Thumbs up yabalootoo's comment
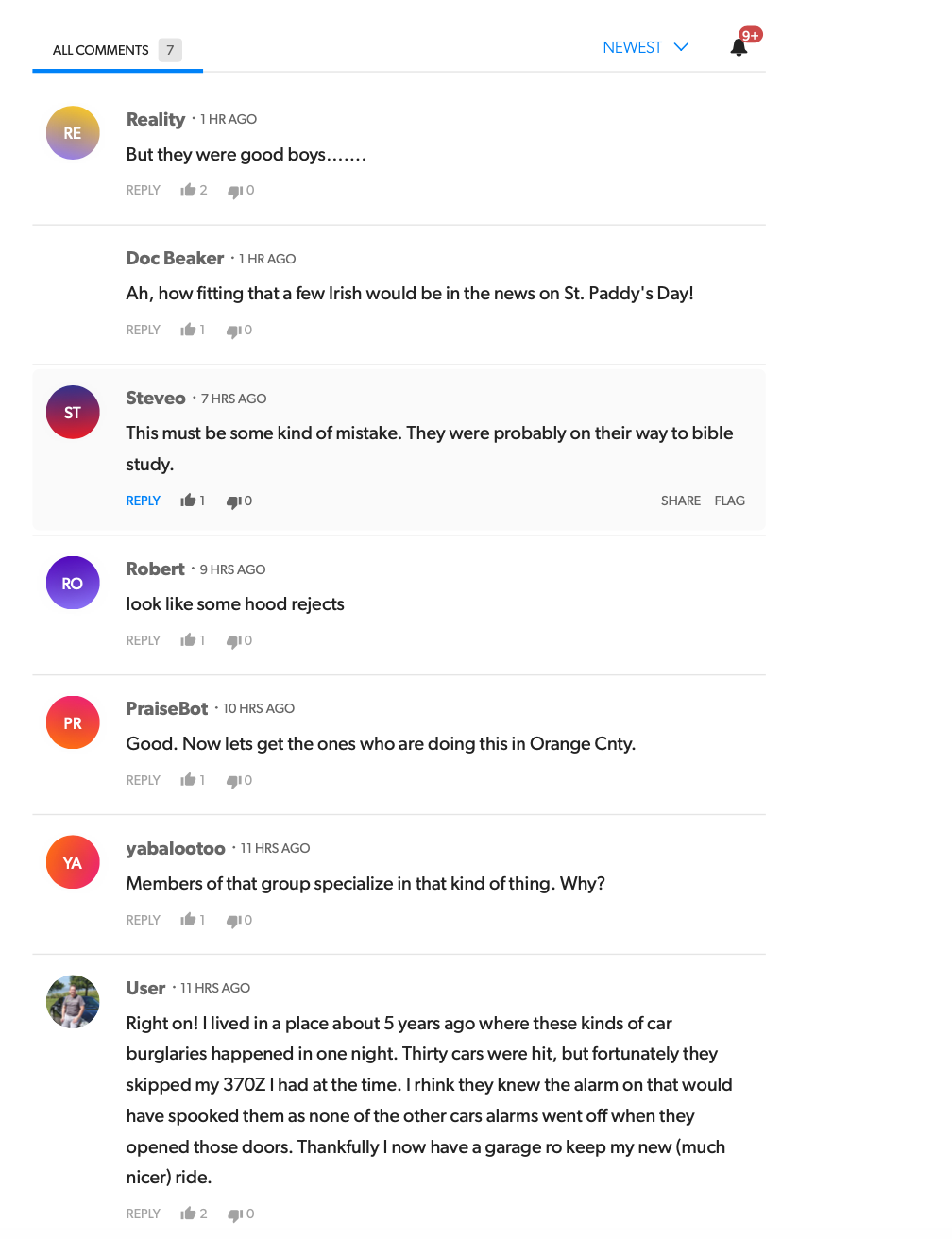The image size is (952, 1239). coord(188,920)
